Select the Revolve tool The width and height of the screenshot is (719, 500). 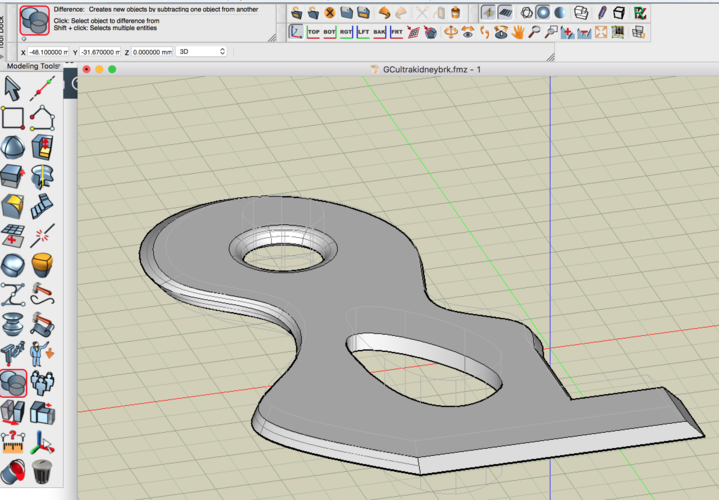click(42, 177)
